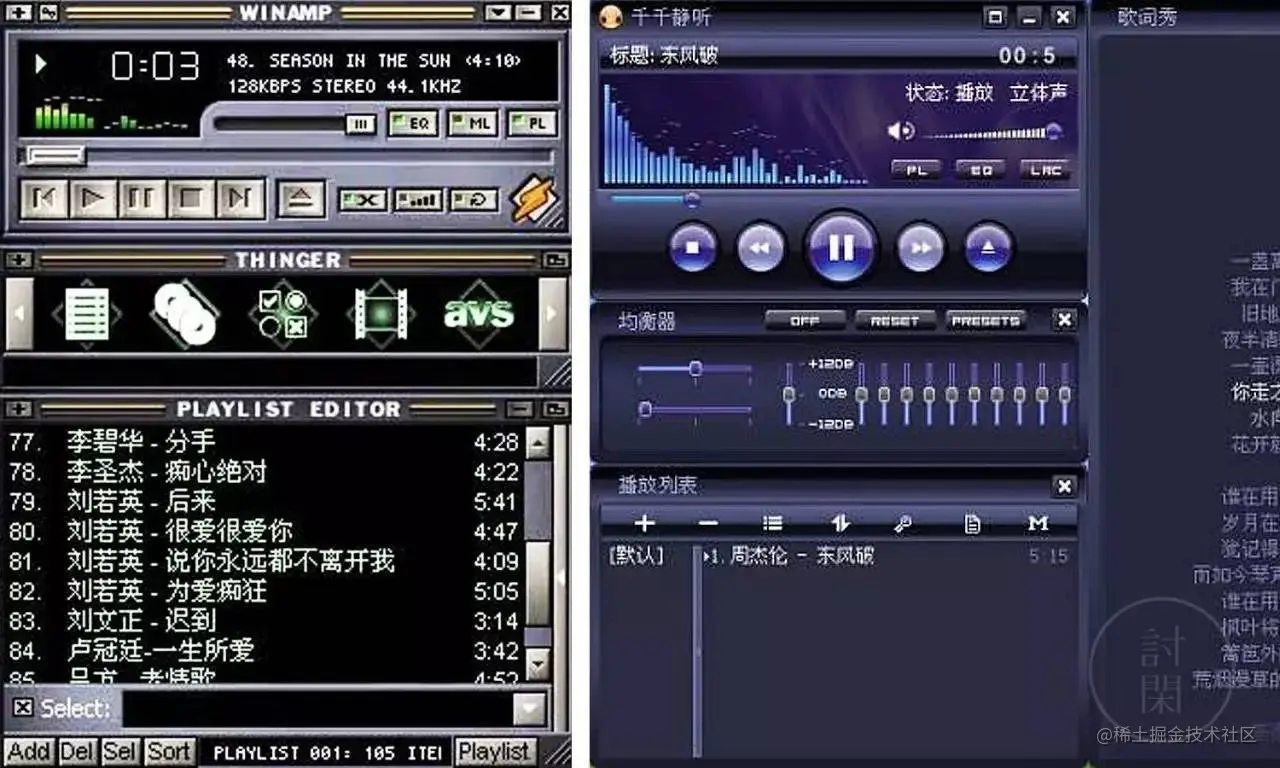Image resolution: width=1280 pixels, height=768 pixels.
Task: Click sort arrows icon in 播放列表 toolbar
Action: coord(840,523)
